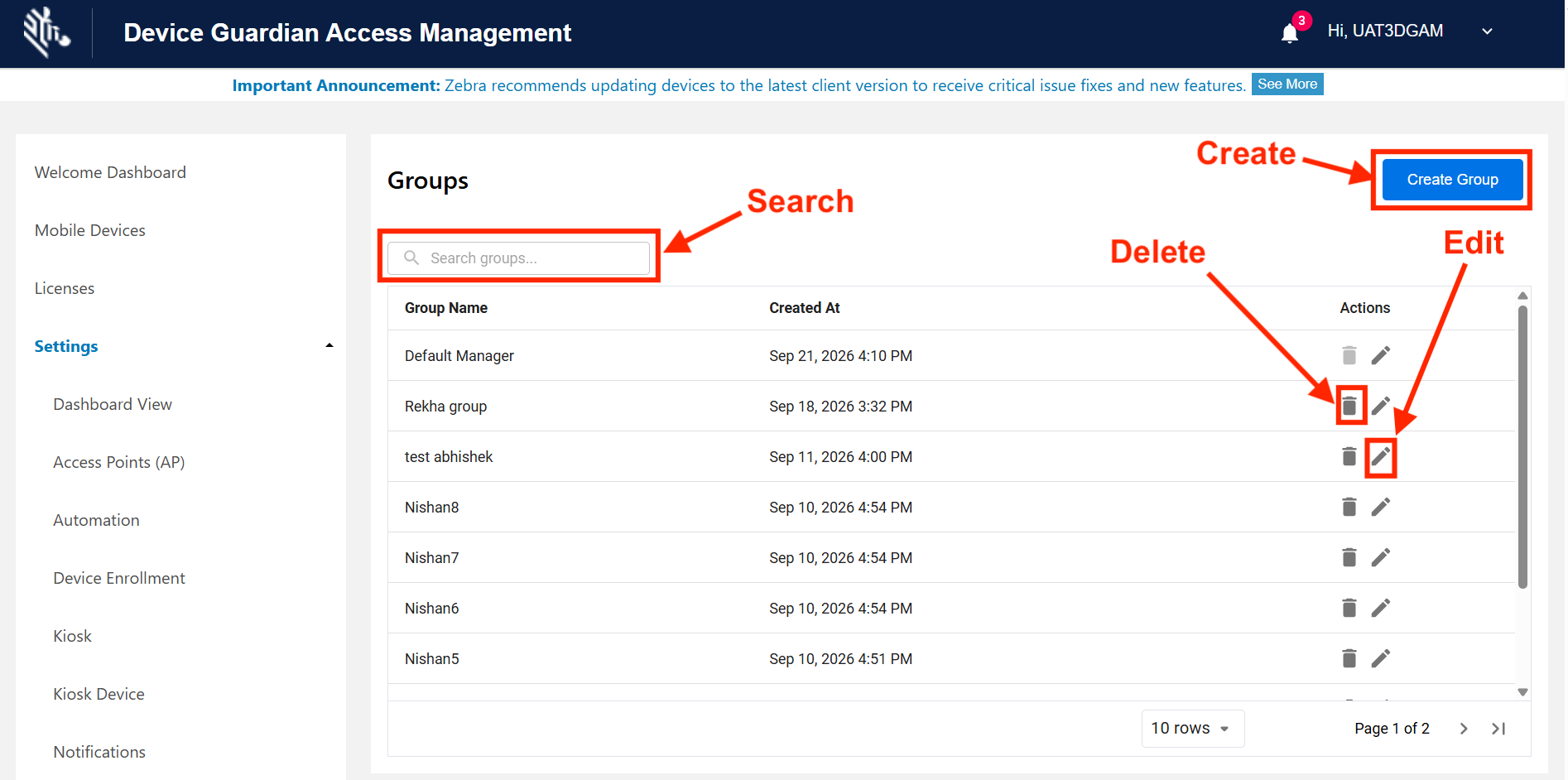Delete the Rekha group

[1349, 406]
